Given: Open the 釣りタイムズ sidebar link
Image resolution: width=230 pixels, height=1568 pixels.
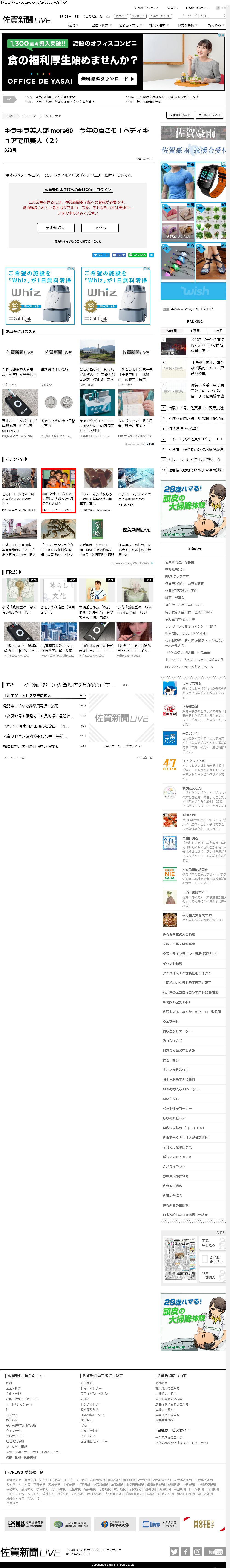Looking at the screenshot, I should (172, 1041).
